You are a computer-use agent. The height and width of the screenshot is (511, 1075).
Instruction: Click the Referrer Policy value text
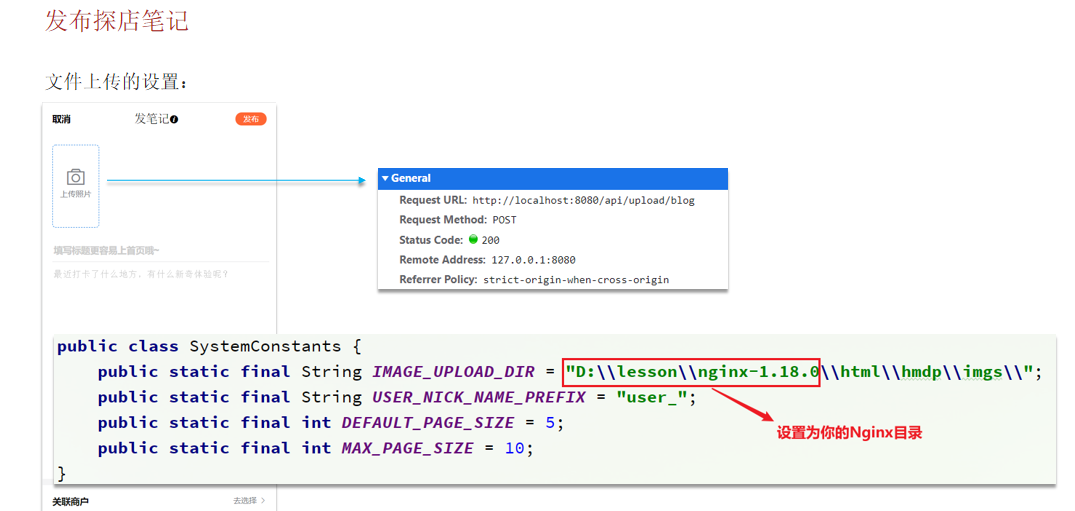tap(576, 280)
